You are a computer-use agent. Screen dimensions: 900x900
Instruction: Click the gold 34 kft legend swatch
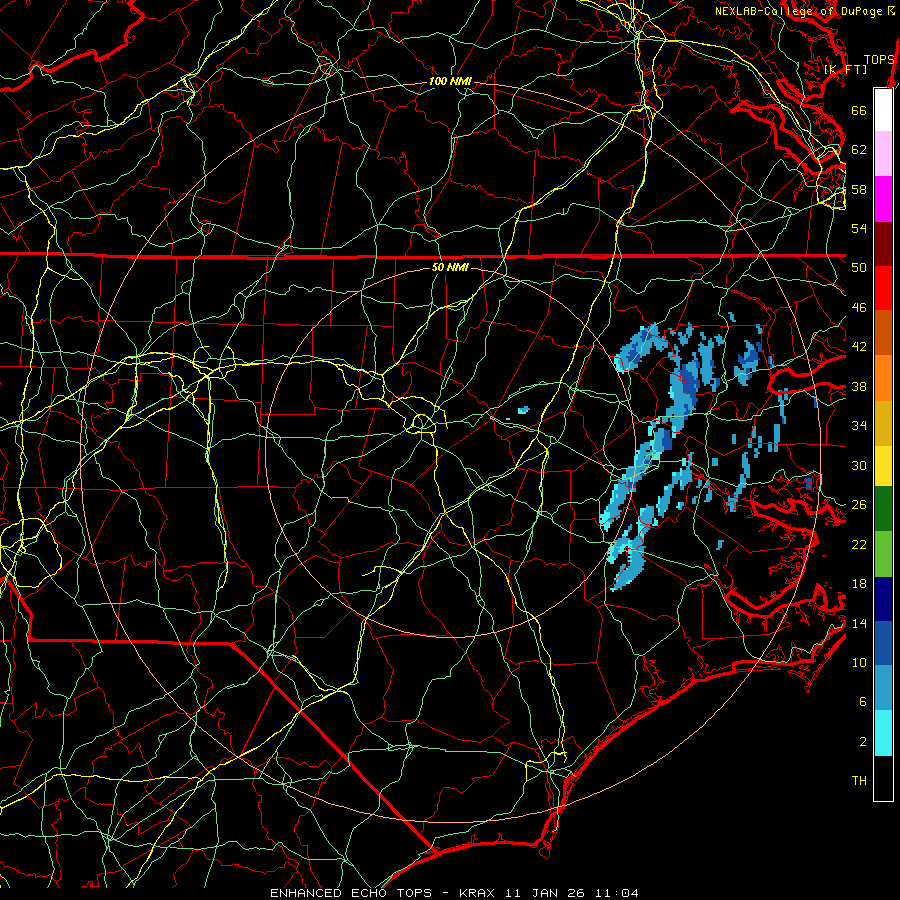pyautogui.click(x=883, y=423)
